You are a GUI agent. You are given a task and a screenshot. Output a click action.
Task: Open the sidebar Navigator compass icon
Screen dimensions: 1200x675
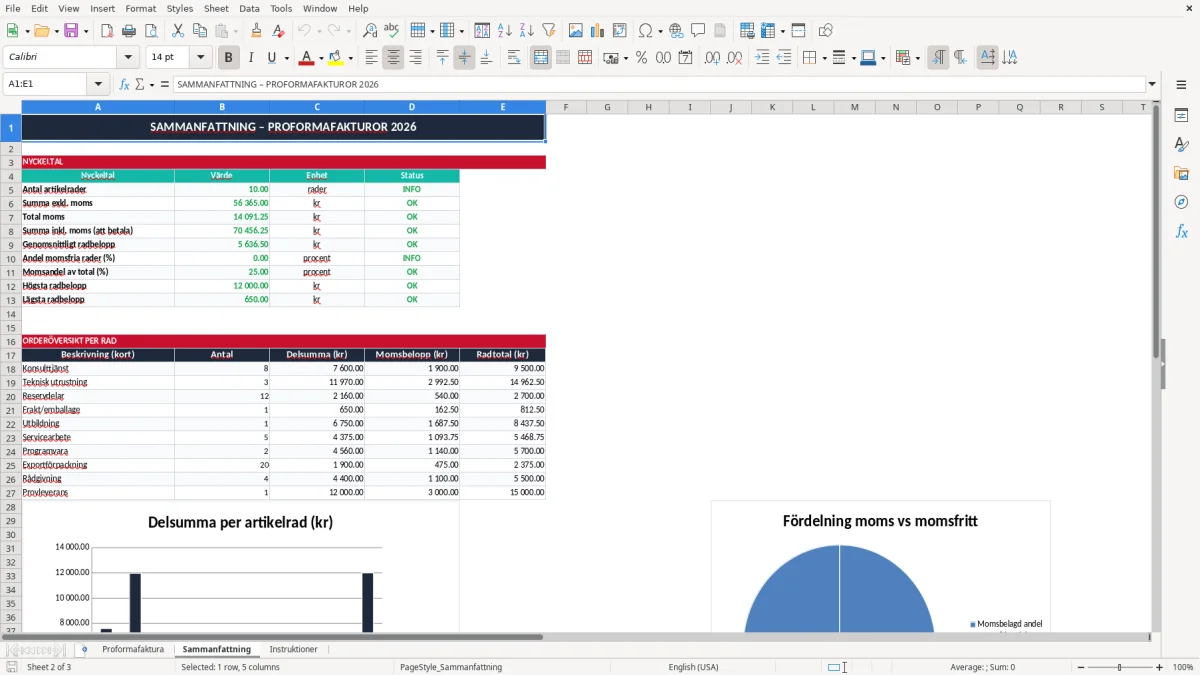[x=1181, y=202]
